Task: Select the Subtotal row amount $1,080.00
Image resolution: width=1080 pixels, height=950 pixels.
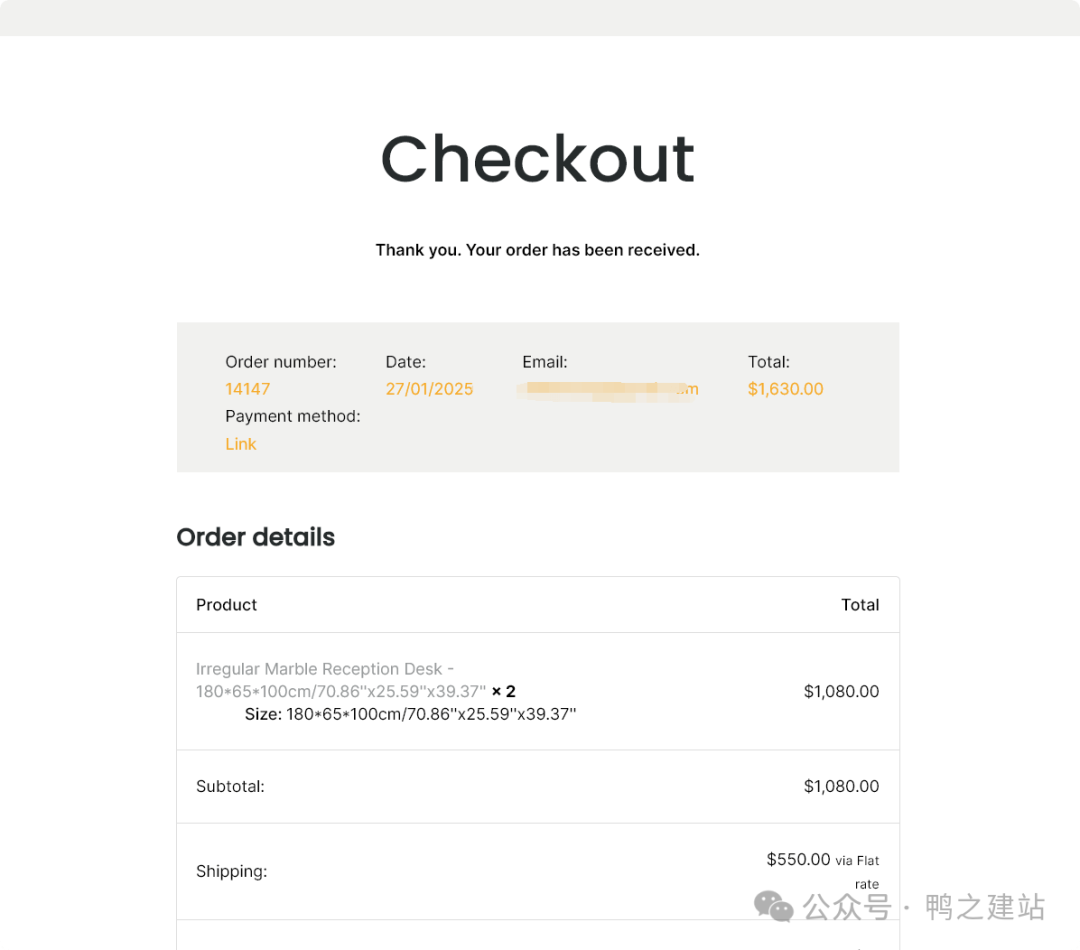Action: click(842, 786)
